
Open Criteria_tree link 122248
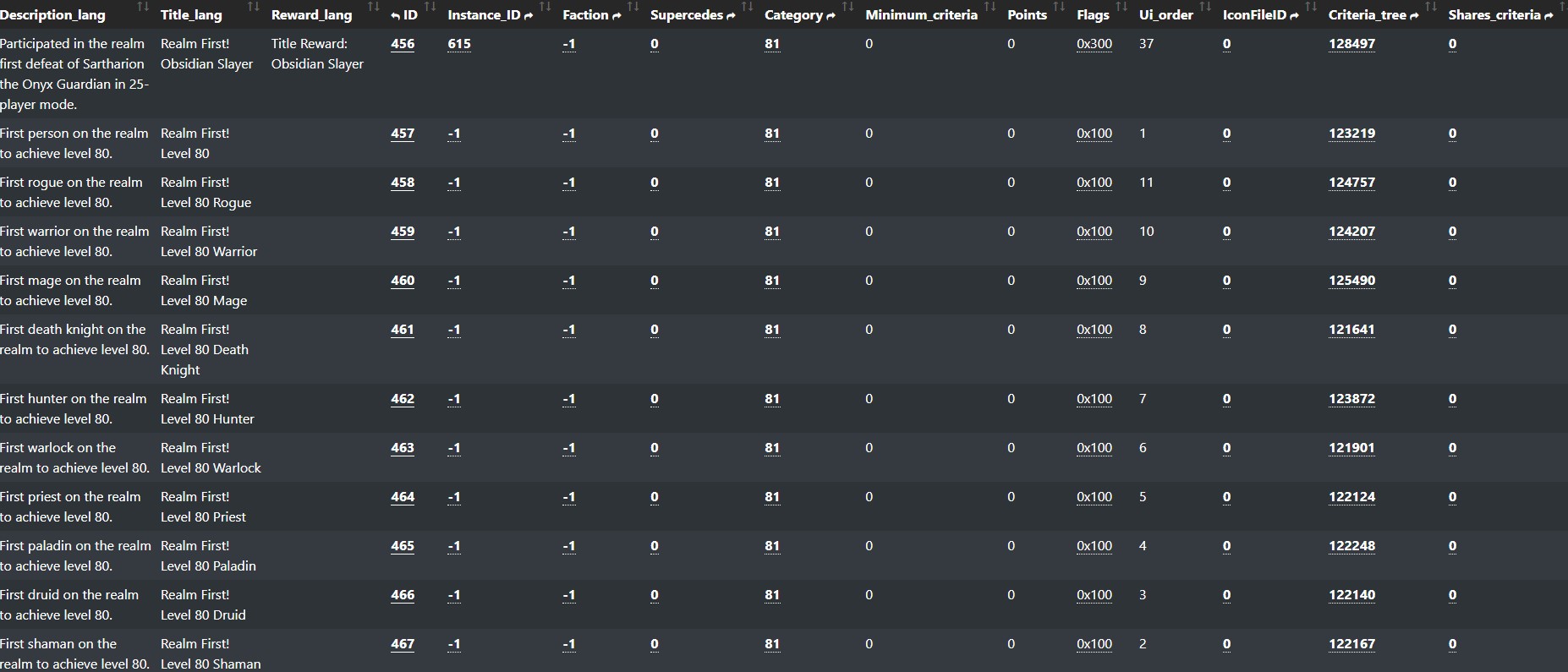(x=1351, y=546)
